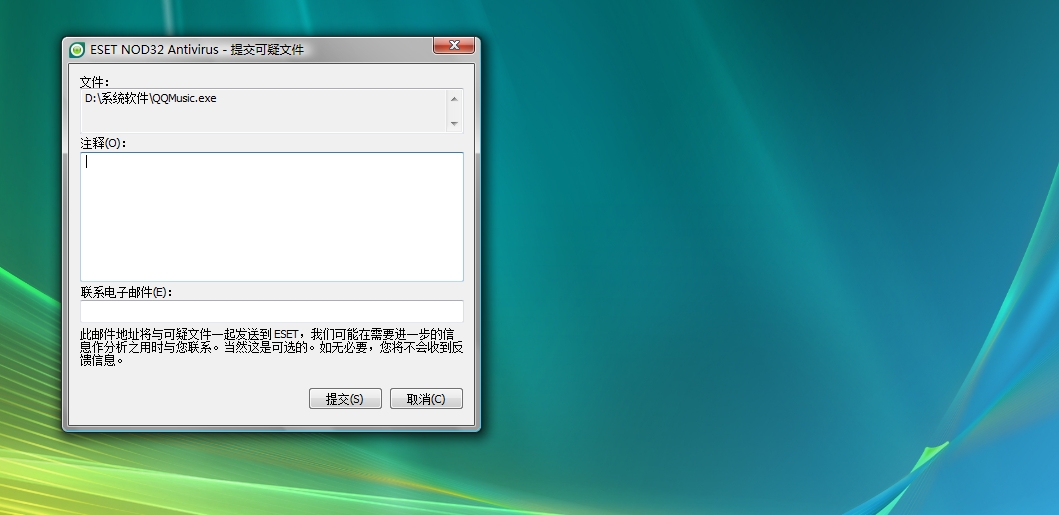Click the file box scroll down arrow
This screenshot has height=515, width=1059.
tap(454, 124)
